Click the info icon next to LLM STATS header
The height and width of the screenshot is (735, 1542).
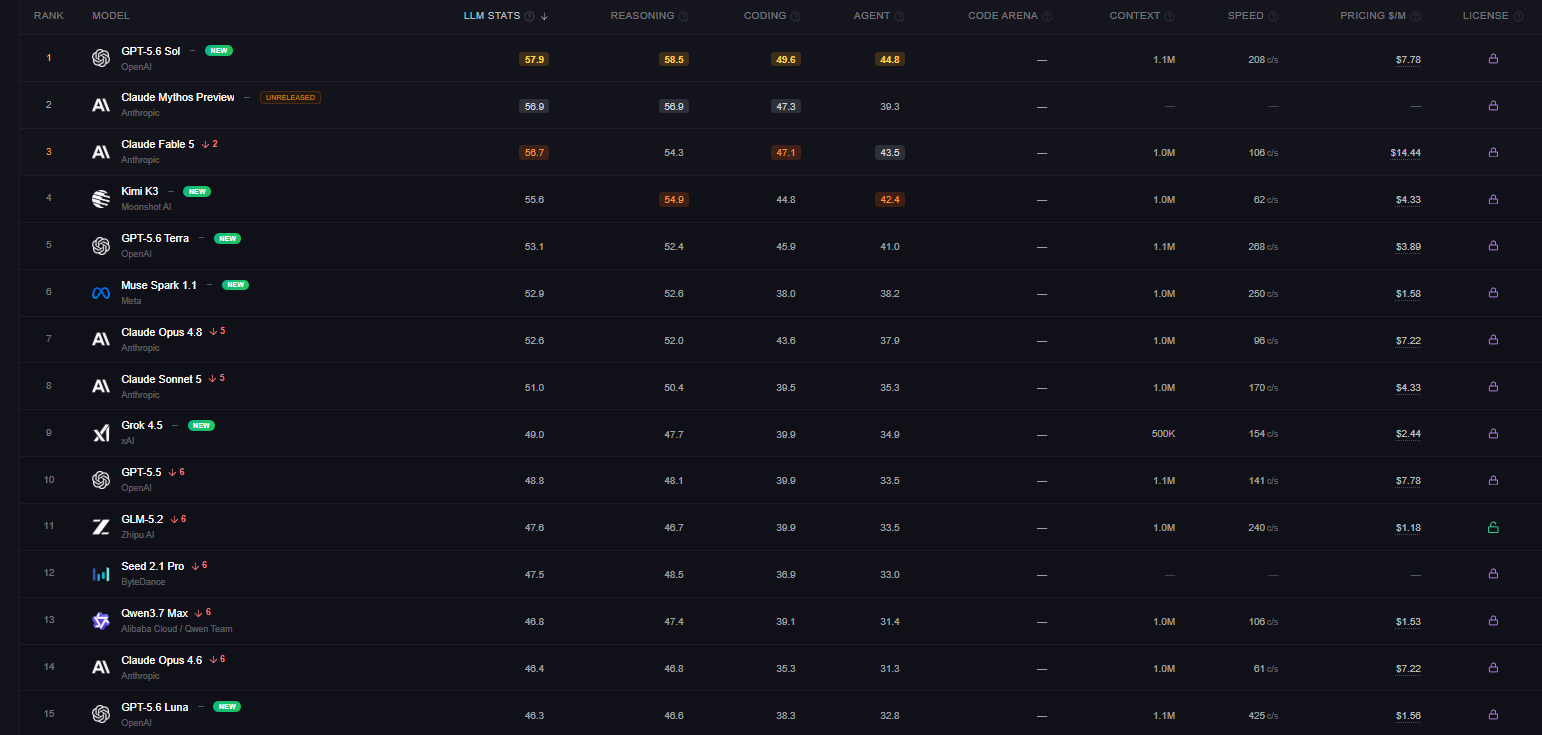[530, 16]
